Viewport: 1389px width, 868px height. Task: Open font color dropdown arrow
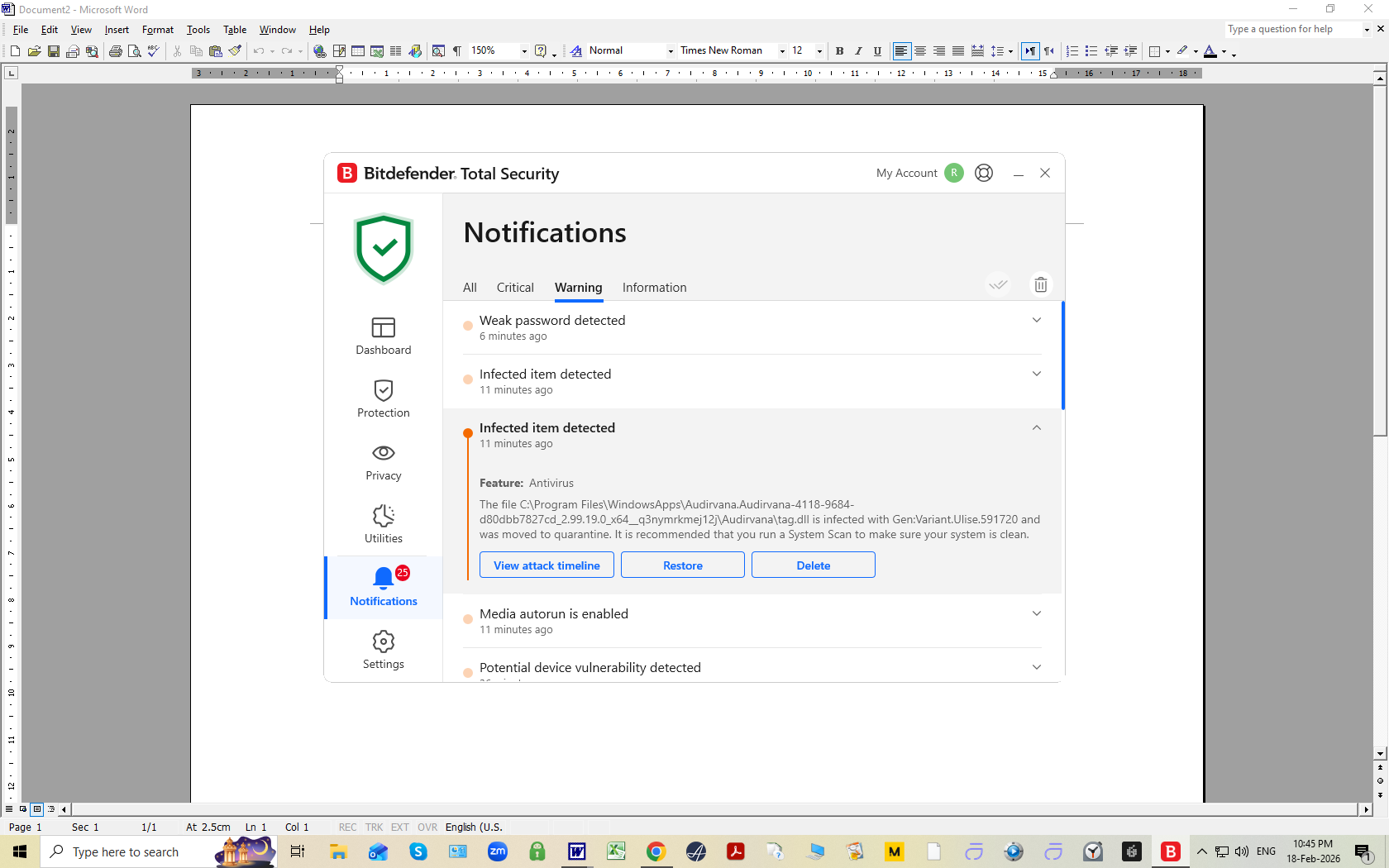pyautogui.click(x=1224, y=51)
